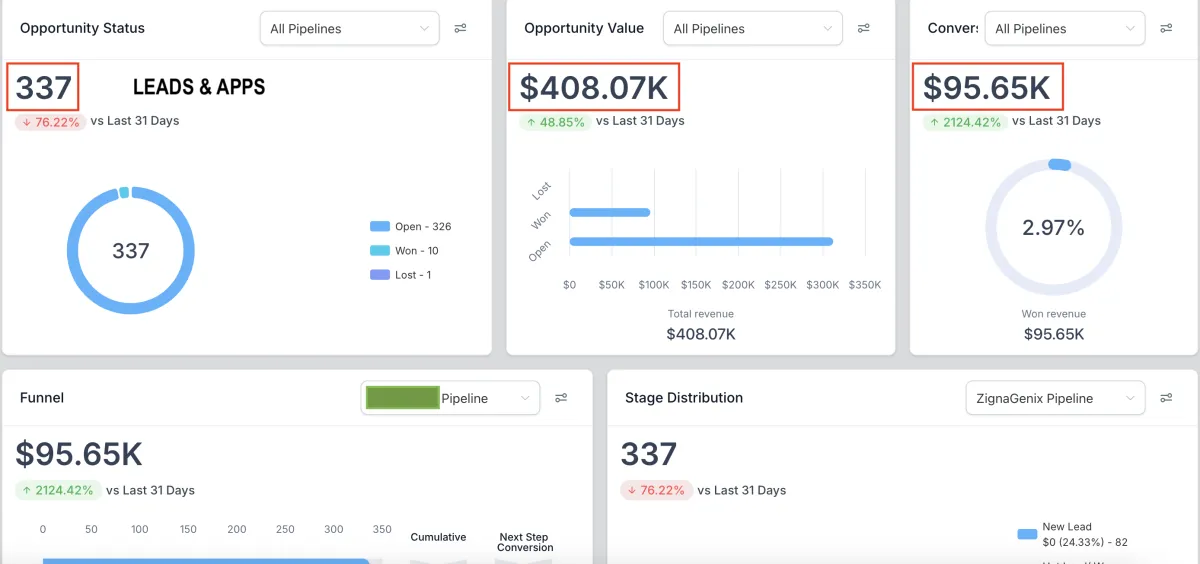The width and height of the screenshot is (1200, 564).
Task: Click the $200K axis label
Action: [x=738, y=285]
